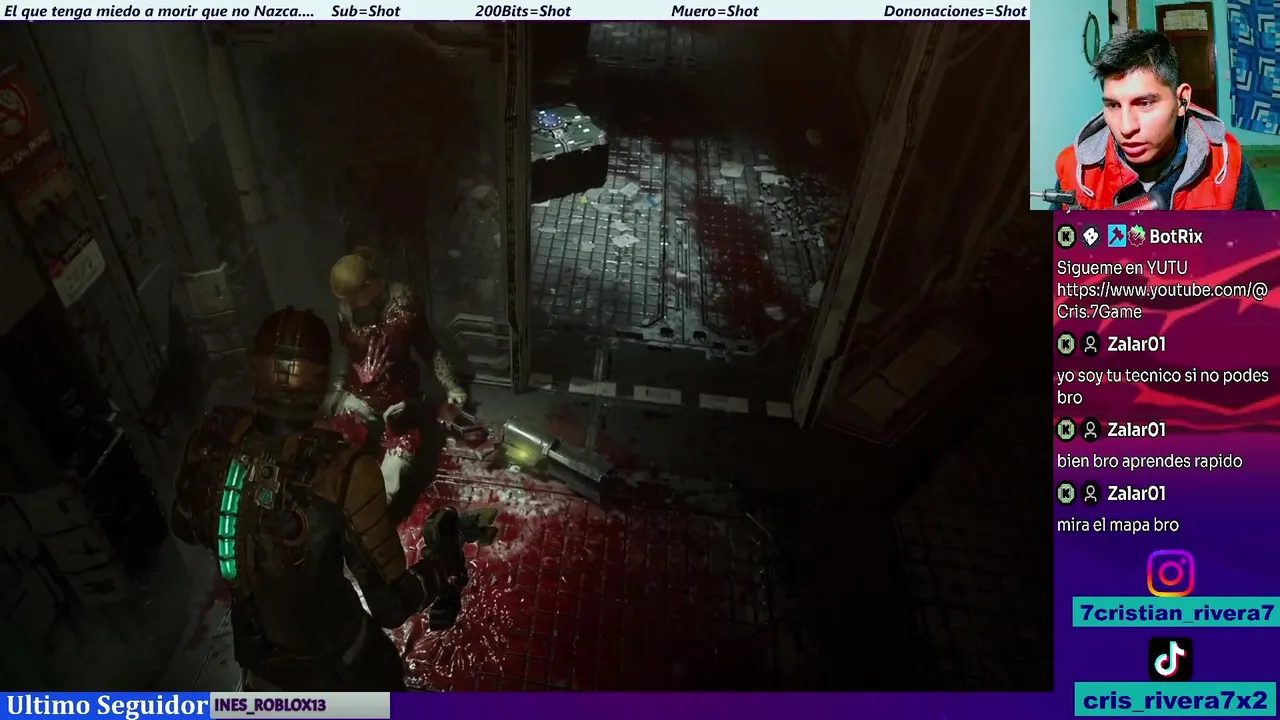Click the 7cristian_rivera7 Instagram handle
The width and height of the screenshot is (1280, 720).
(1176, 613)
